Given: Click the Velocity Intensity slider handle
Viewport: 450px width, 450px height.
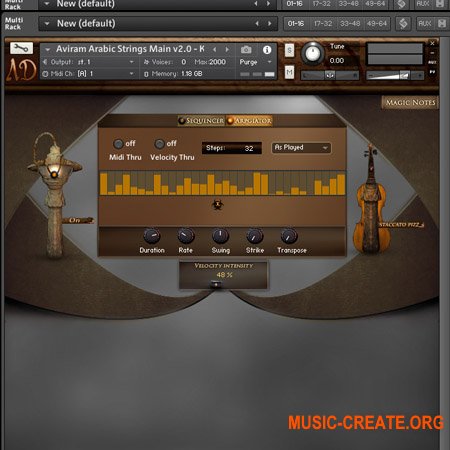Looking at the screenshot, I should pyautogui.click(x=216, y=284).
